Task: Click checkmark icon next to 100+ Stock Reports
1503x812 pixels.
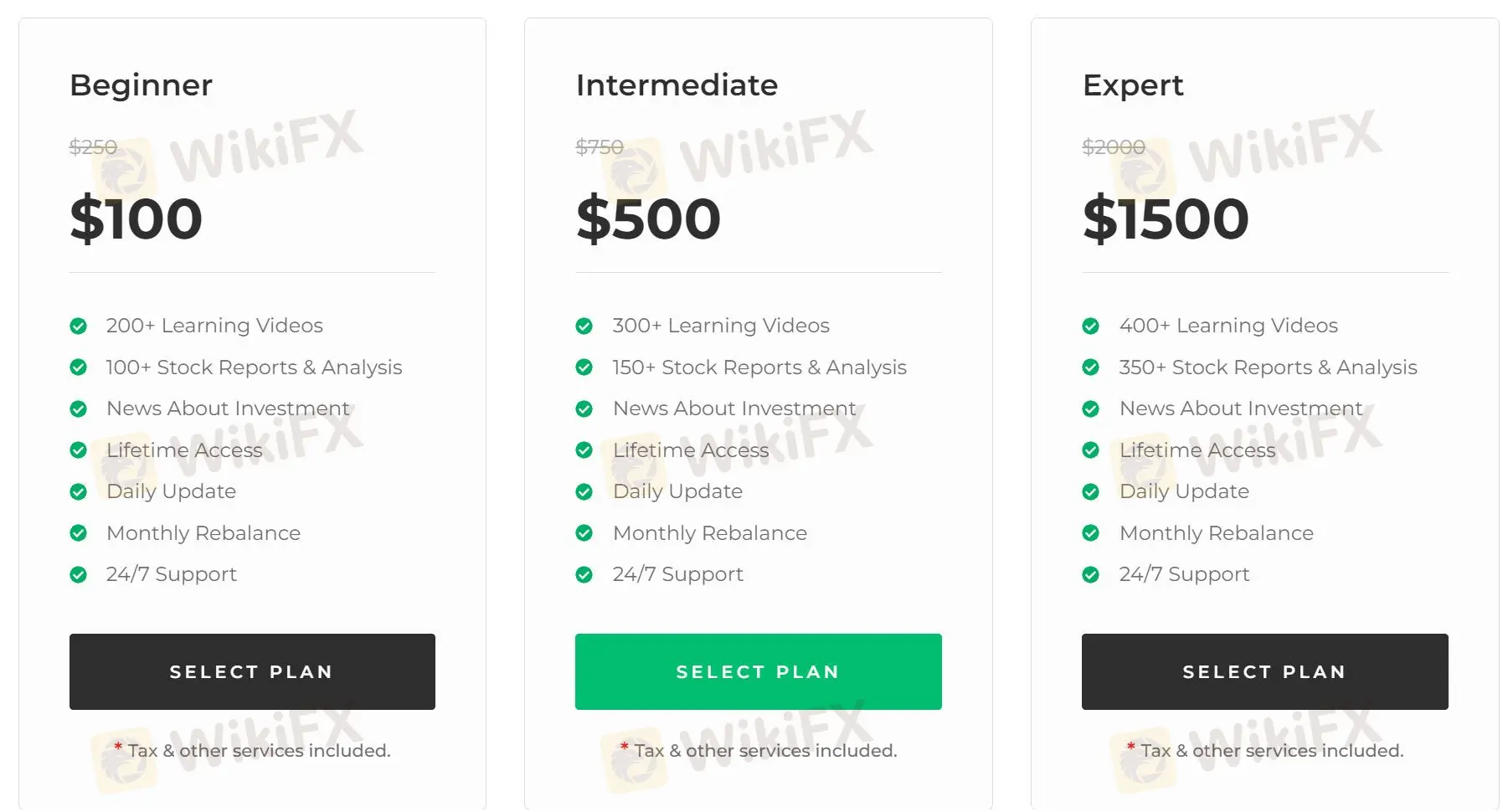Action: tap(79, 367)
